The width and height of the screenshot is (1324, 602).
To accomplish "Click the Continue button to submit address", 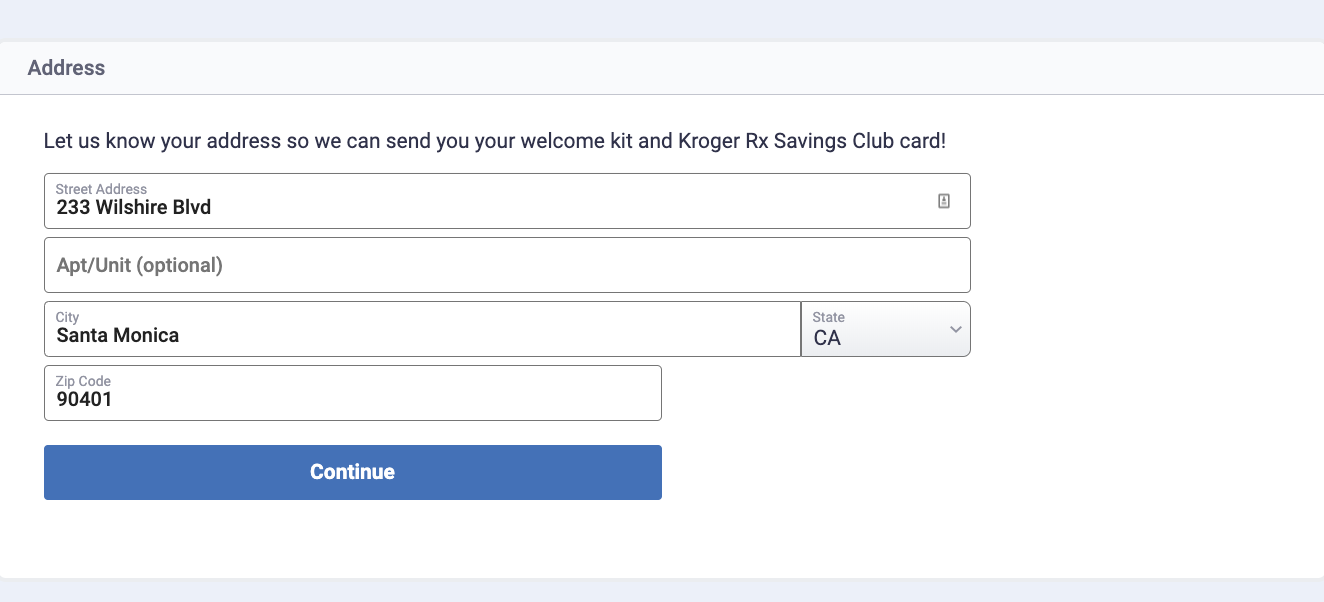I will click(352, 472).
